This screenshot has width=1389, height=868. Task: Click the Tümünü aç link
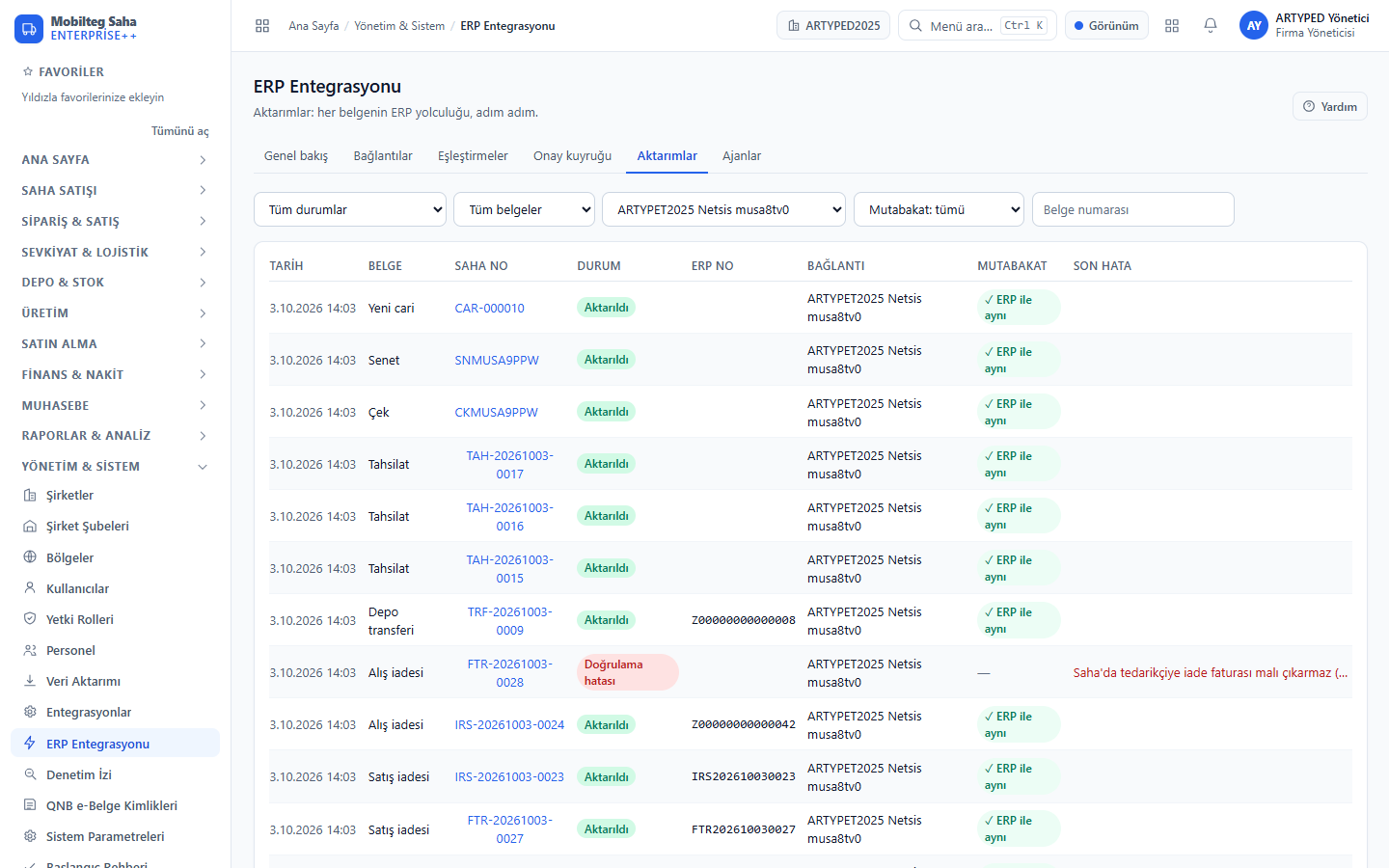point(179,131)
